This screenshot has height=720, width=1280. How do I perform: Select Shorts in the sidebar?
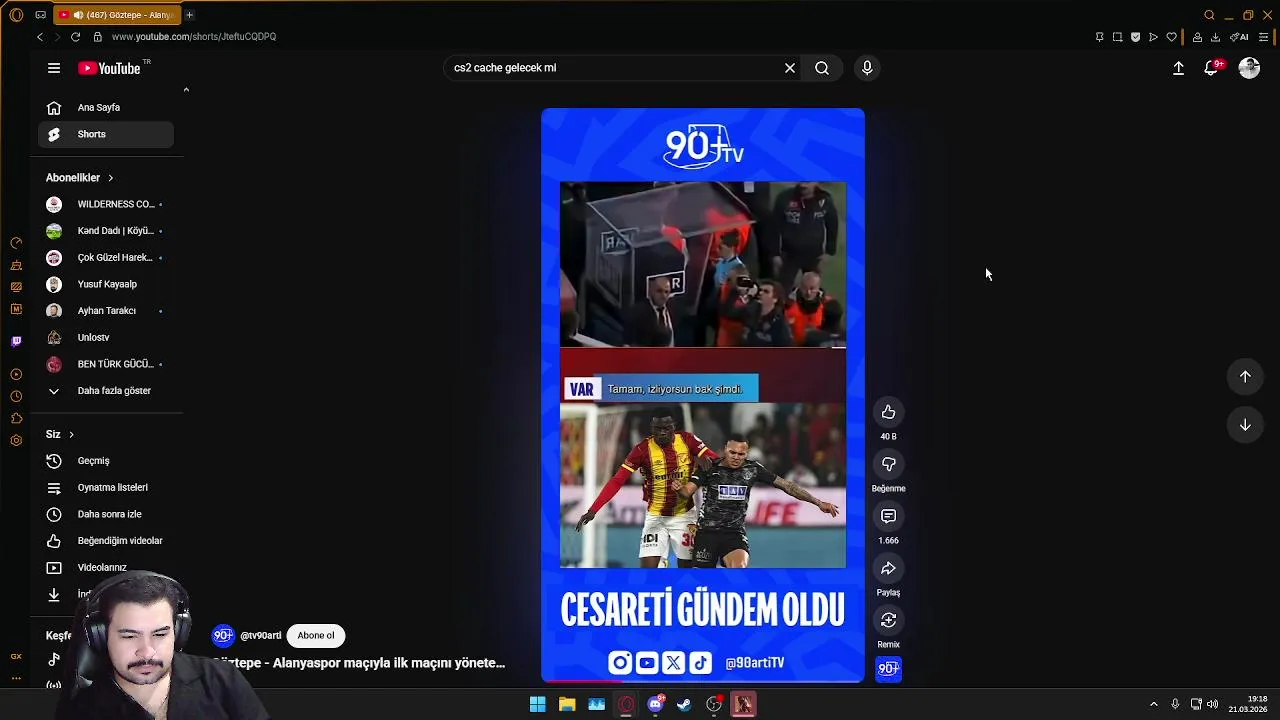(x=106, y=134)
